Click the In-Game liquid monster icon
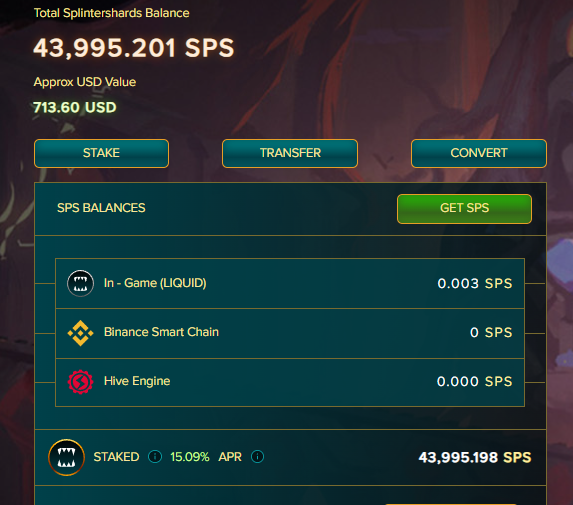This screenshot has width=573, height=505. point(80,283)
